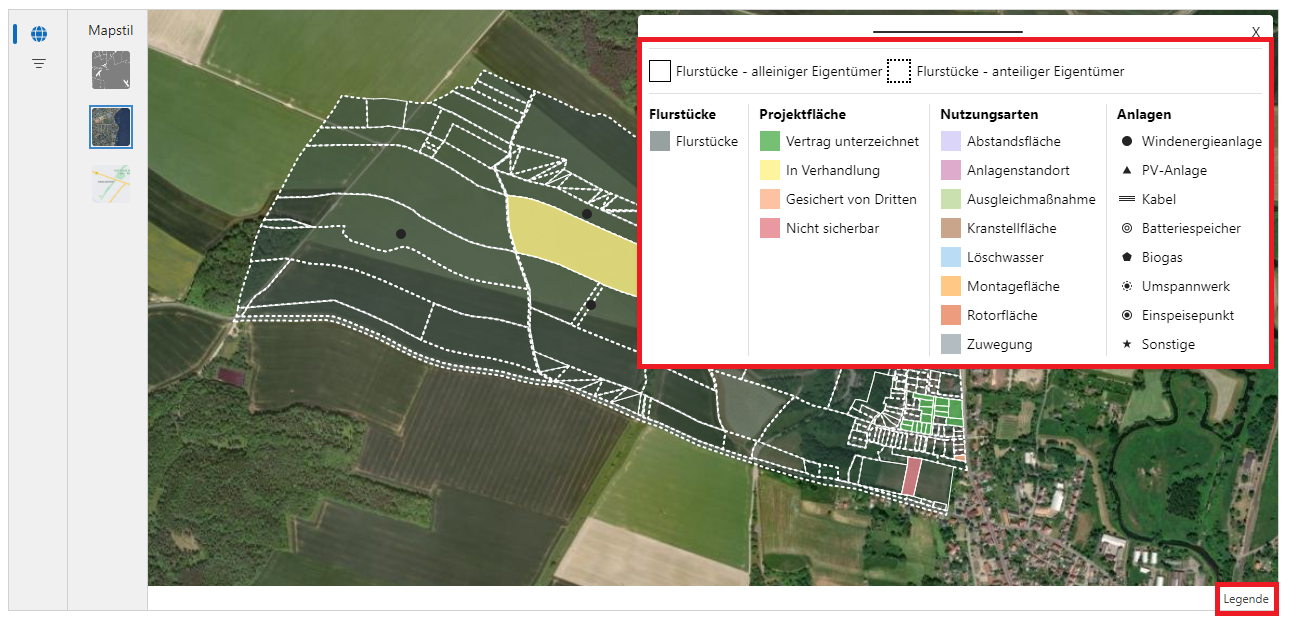Click the globe map style icon
Image resolution: width=1291 pixels, height=625 pixels.
39,34
